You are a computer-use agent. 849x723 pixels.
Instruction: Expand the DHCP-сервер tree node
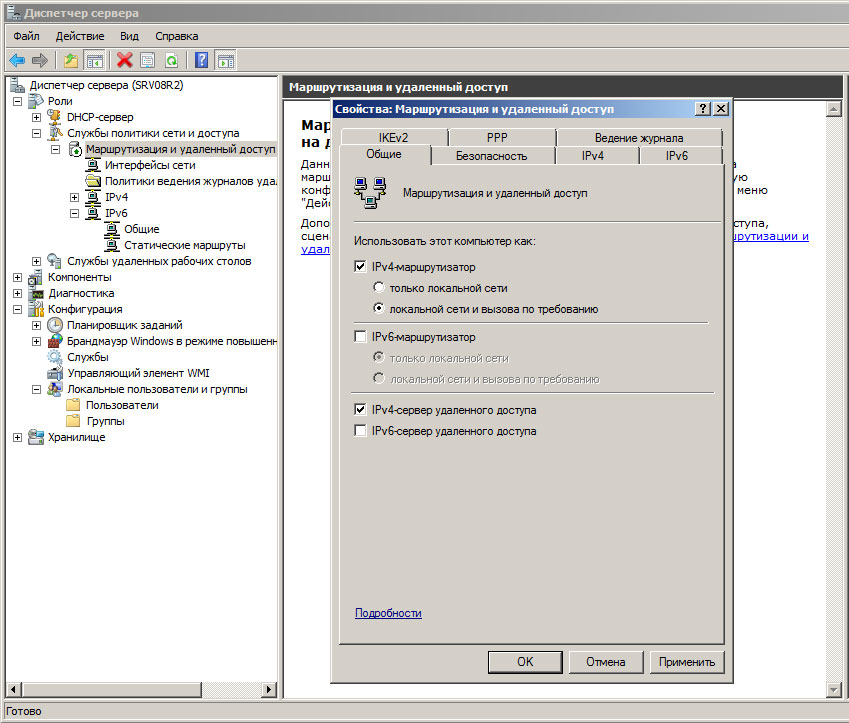tap(37, 117)
